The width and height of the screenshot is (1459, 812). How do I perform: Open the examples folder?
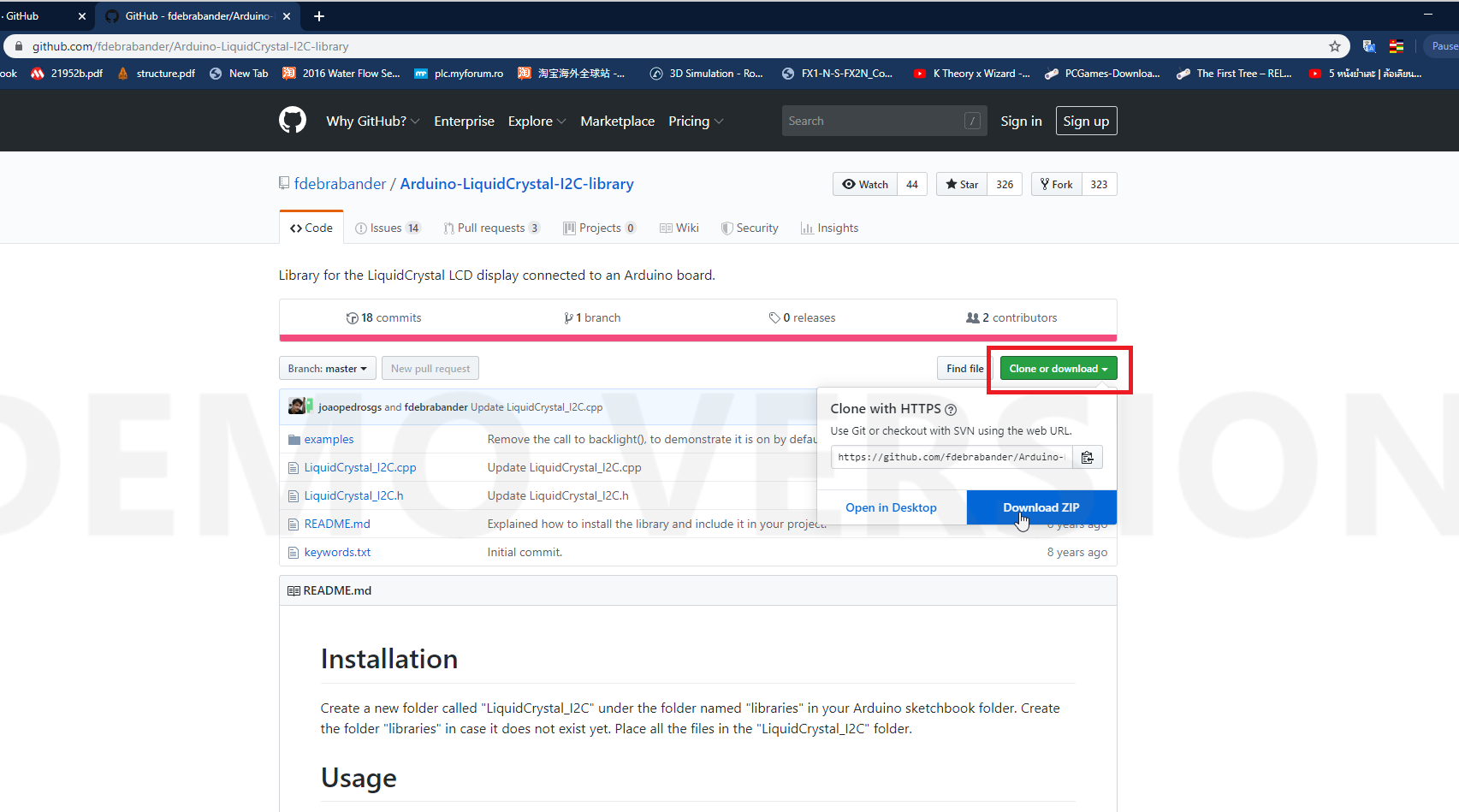click(329, 439)
